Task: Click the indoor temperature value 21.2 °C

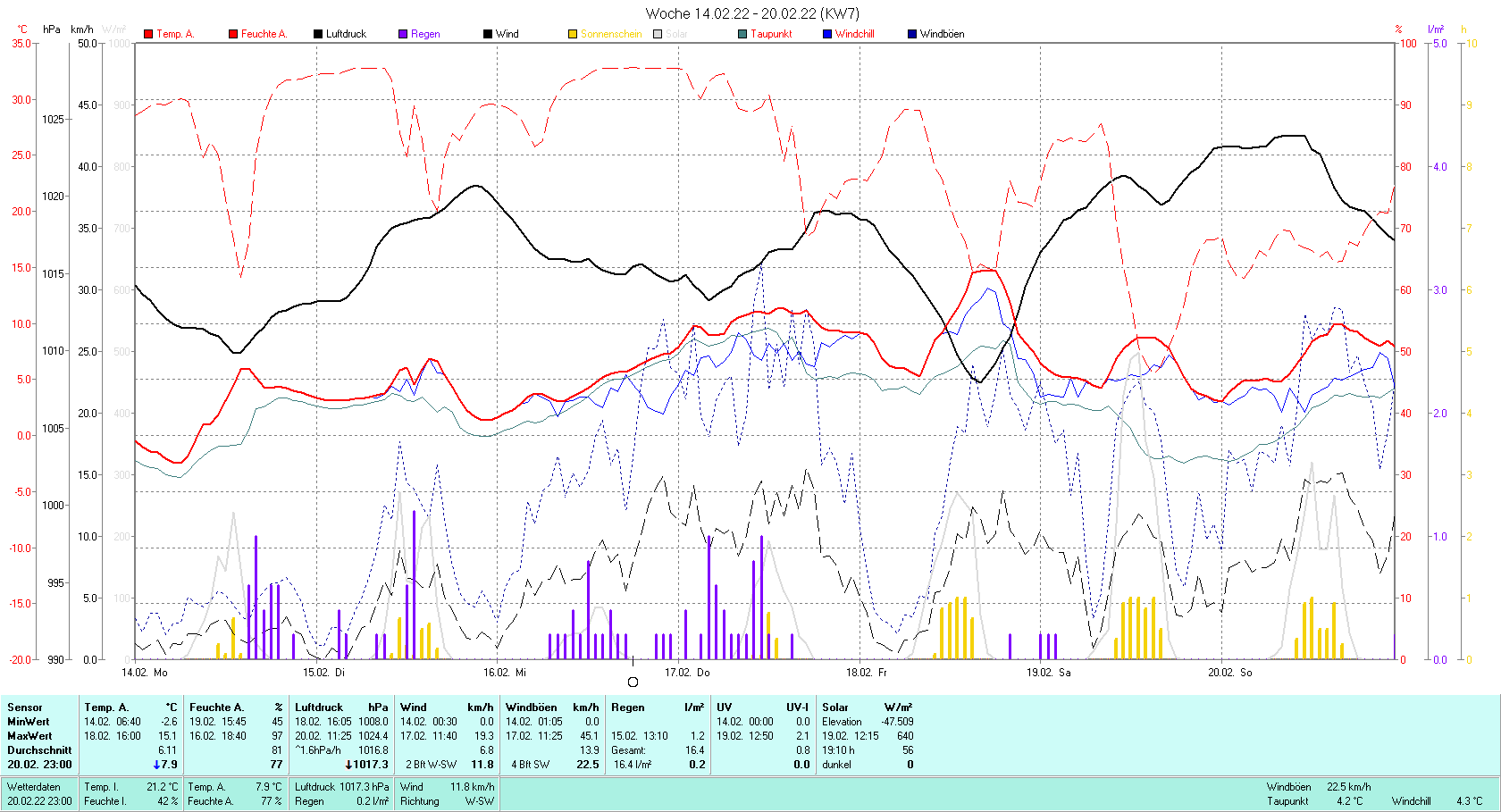Action: 162,787
